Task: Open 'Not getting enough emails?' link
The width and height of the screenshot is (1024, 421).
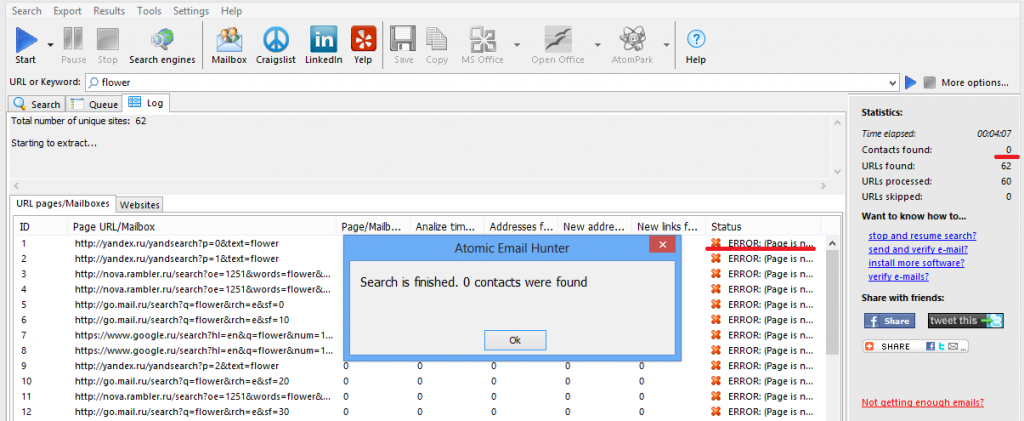Action: pos(922,402)
